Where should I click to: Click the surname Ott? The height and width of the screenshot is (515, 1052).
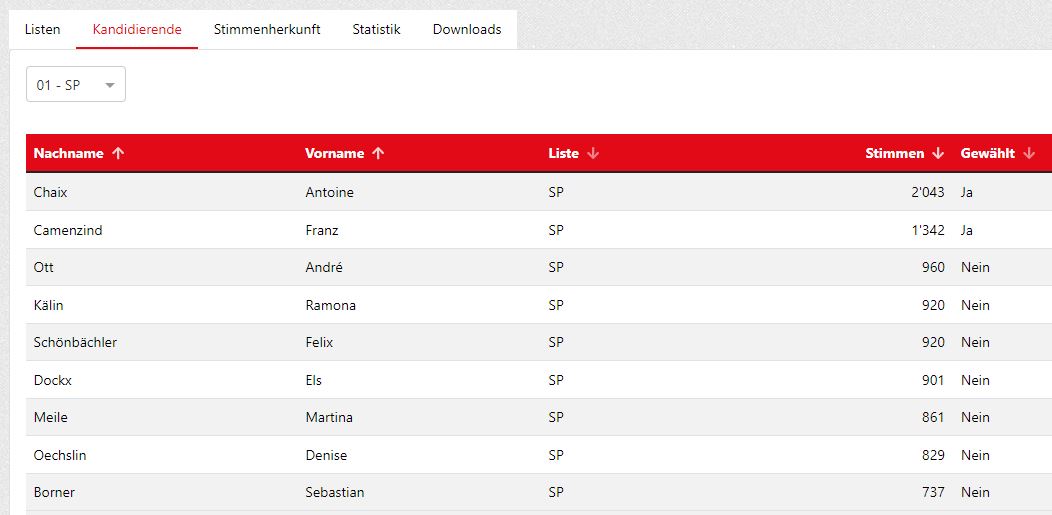click(44, 268)
